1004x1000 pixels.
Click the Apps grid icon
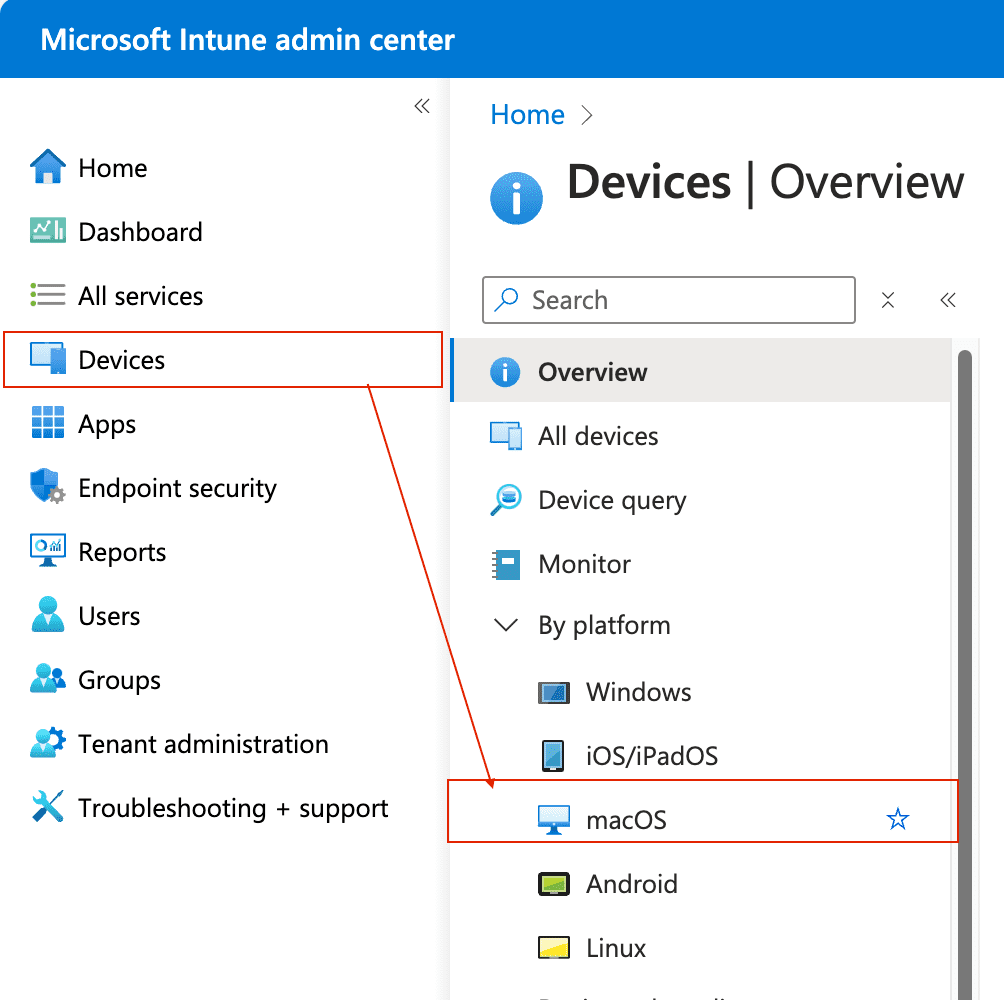click(x=47, y=423)
